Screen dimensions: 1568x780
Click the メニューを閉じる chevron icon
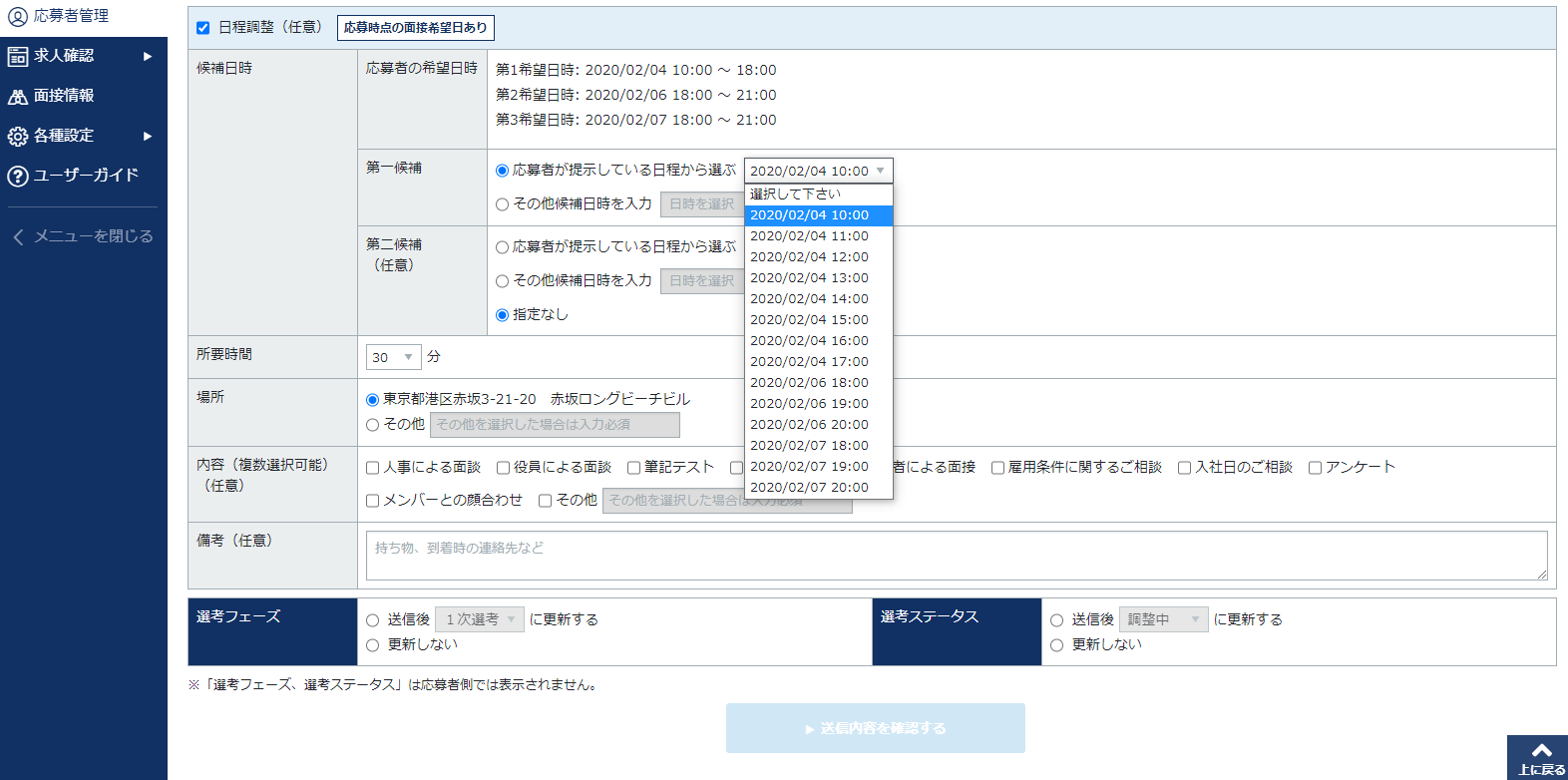click(x=18, y=236)
